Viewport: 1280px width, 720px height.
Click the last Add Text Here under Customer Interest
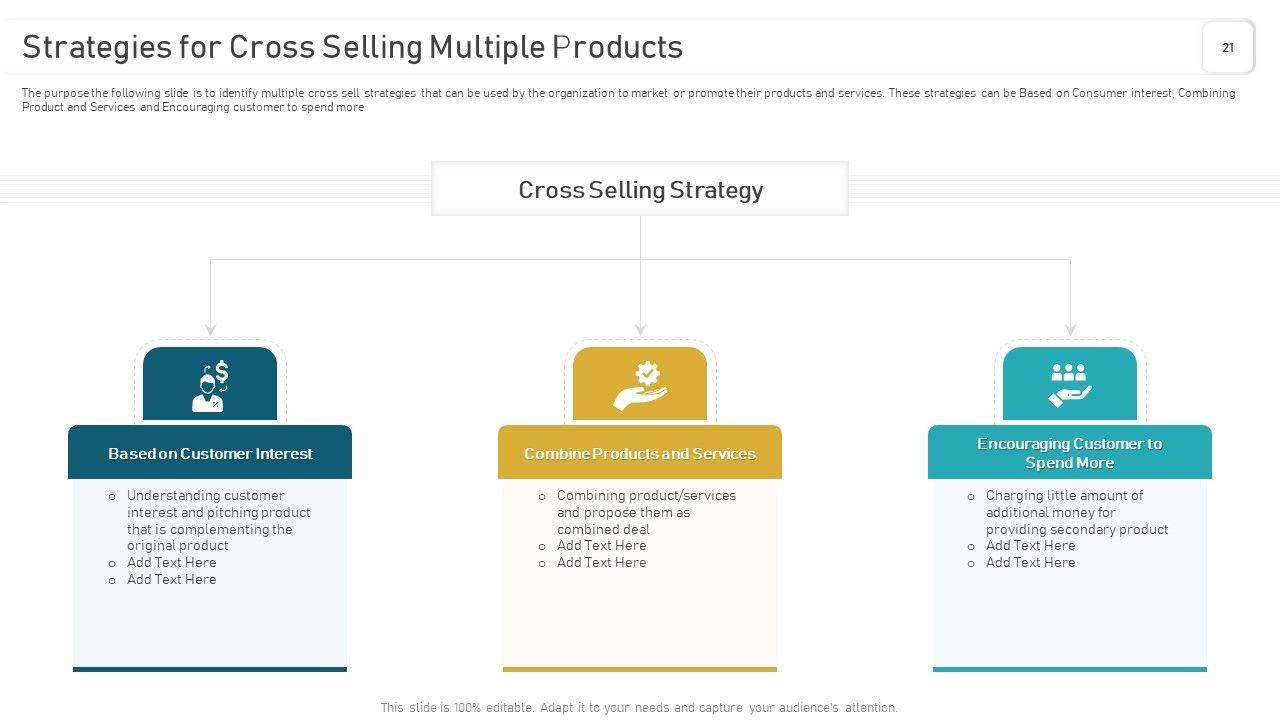click(x=171, y=579)
